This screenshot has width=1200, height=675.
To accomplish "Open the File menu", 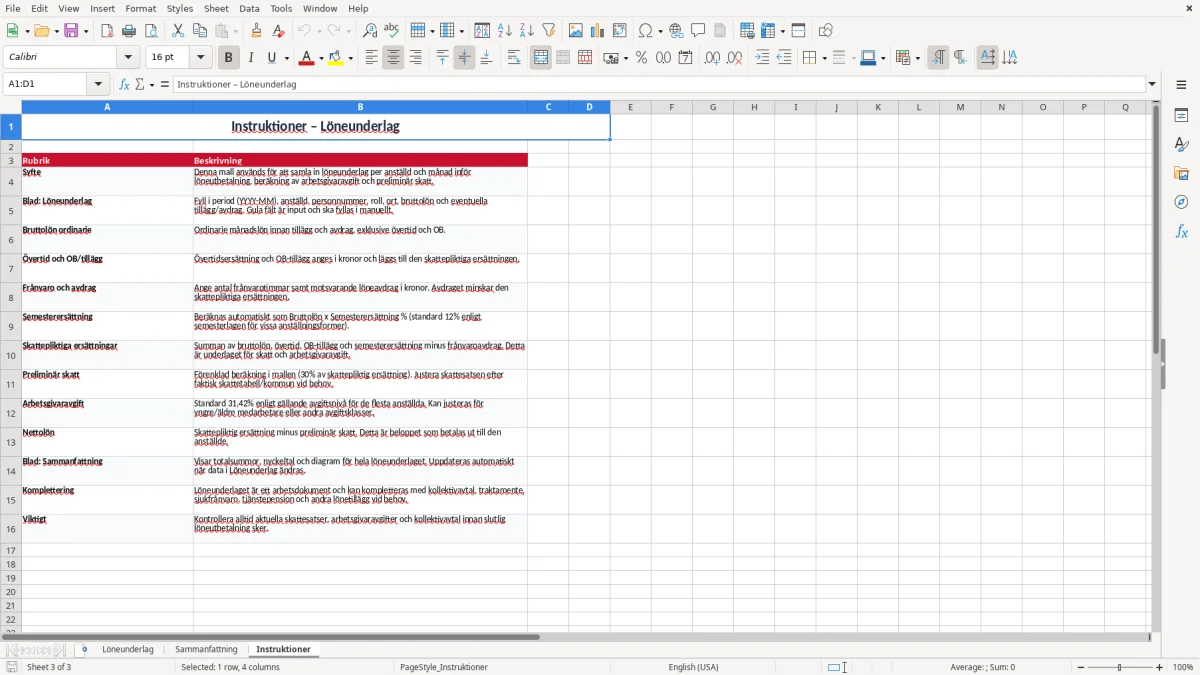I will (x=13, y=8).
